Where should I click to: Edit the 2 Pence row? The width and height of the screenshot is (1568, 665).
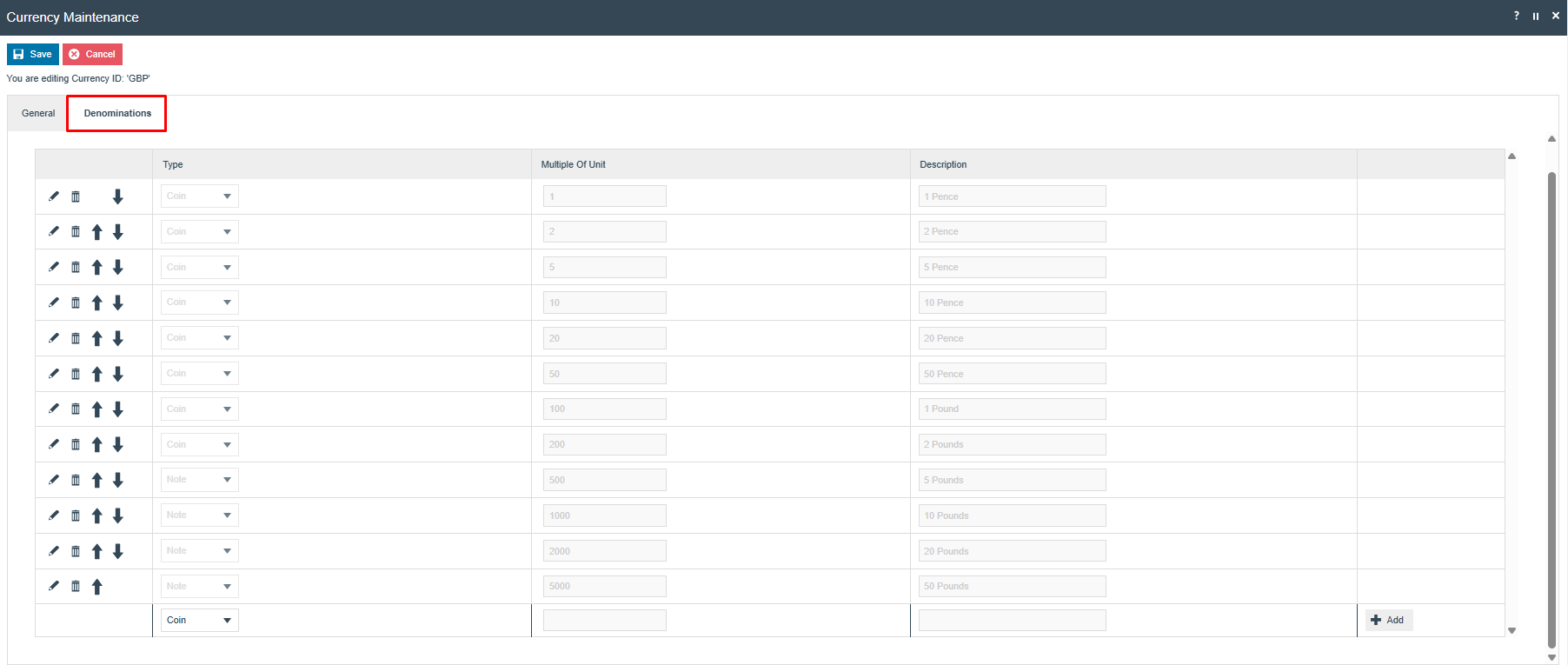click(54, 231)
